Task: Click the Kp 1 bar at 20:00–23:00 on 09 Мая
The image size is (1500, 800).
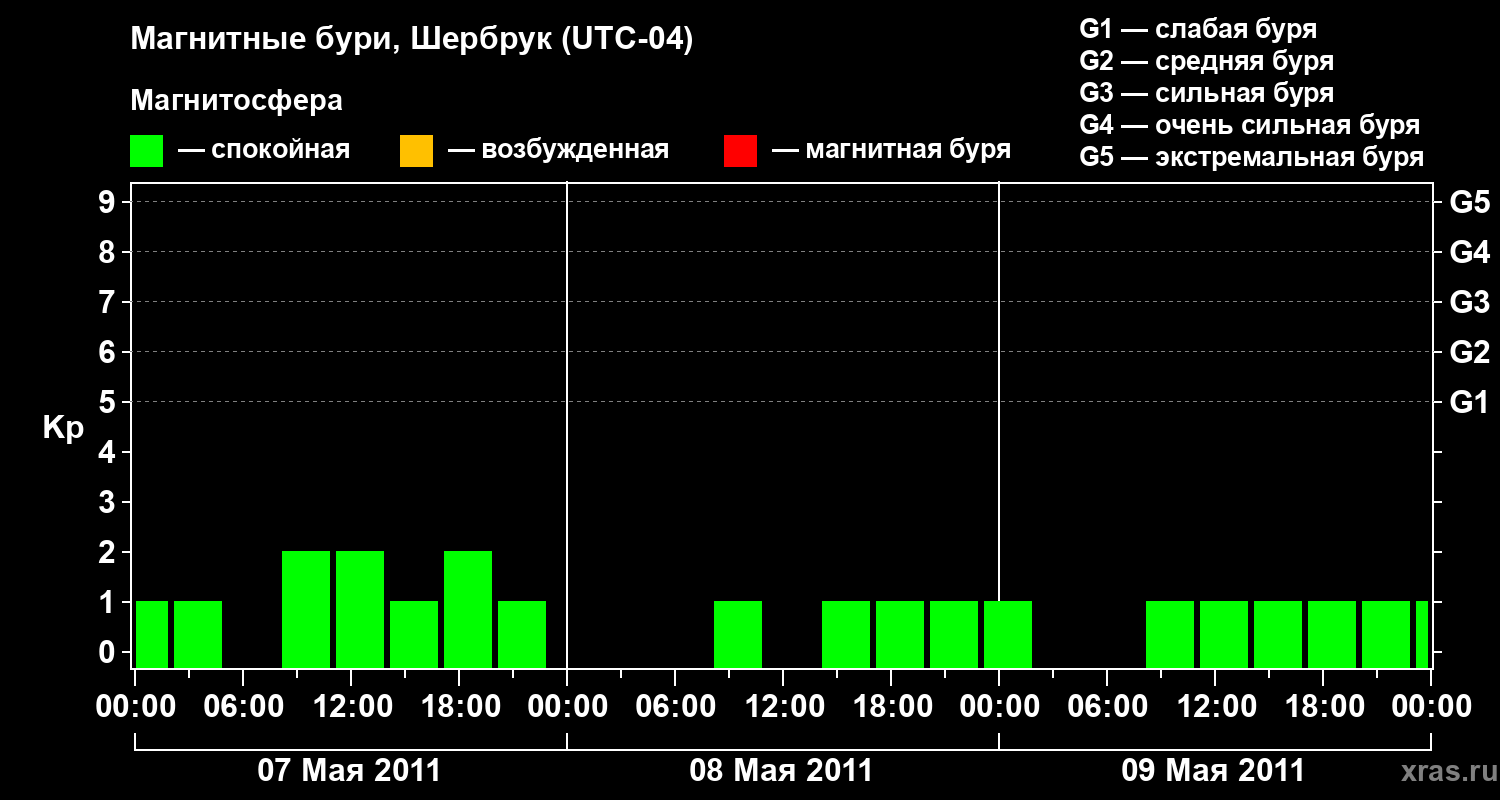Action: pos(1386,634)
